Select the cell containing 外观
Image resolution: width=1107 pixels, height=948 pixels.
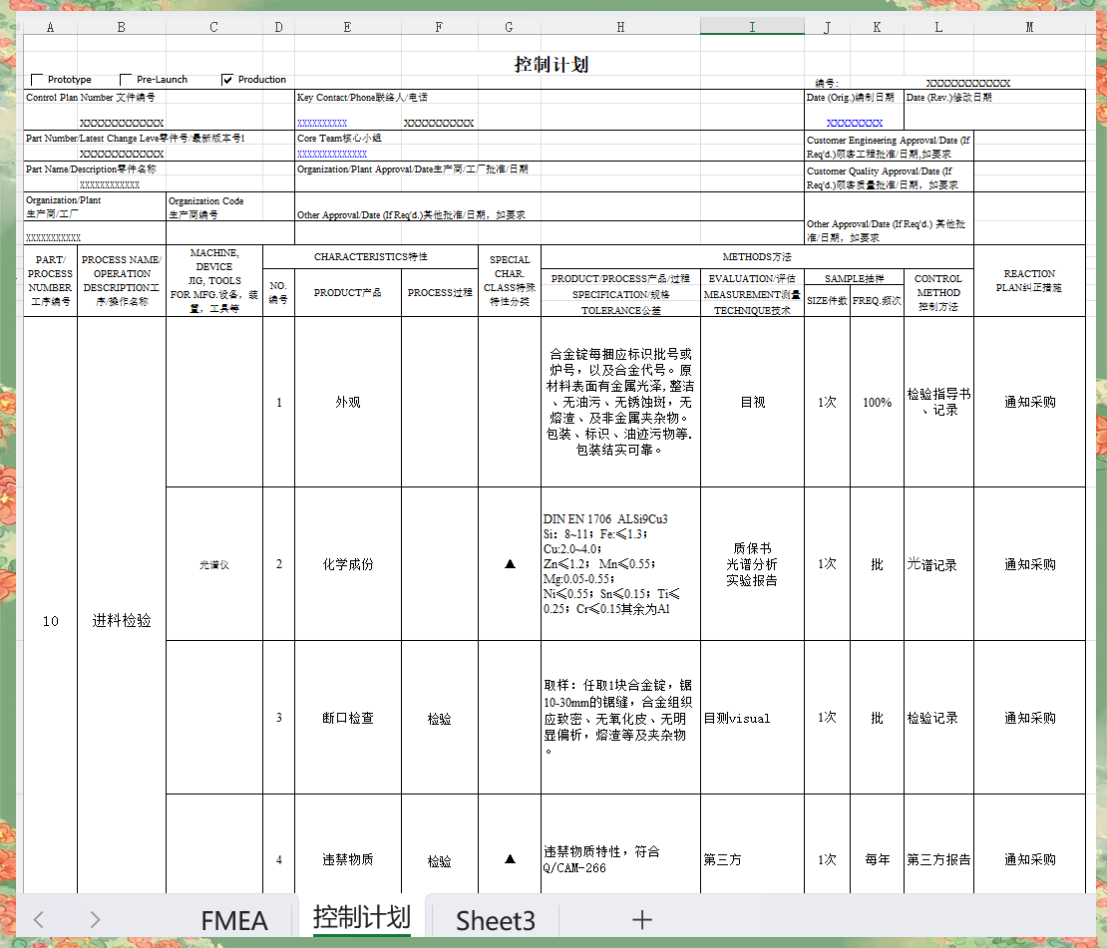pyautogui.click(x=347, y=402)
